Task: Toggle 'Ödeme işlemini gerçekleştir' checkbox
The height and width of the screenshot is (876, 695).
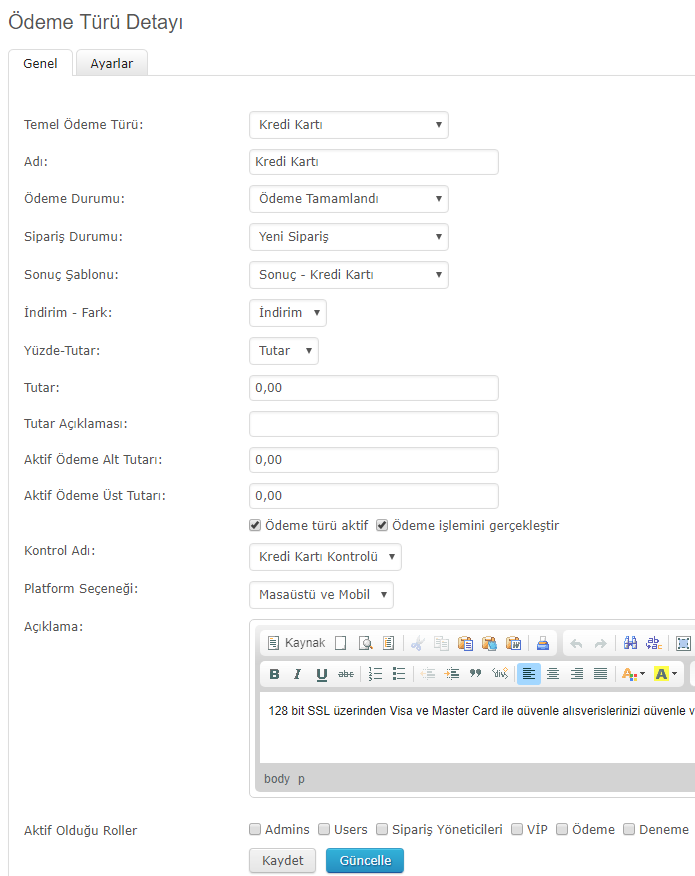Action: coord(382,525)
